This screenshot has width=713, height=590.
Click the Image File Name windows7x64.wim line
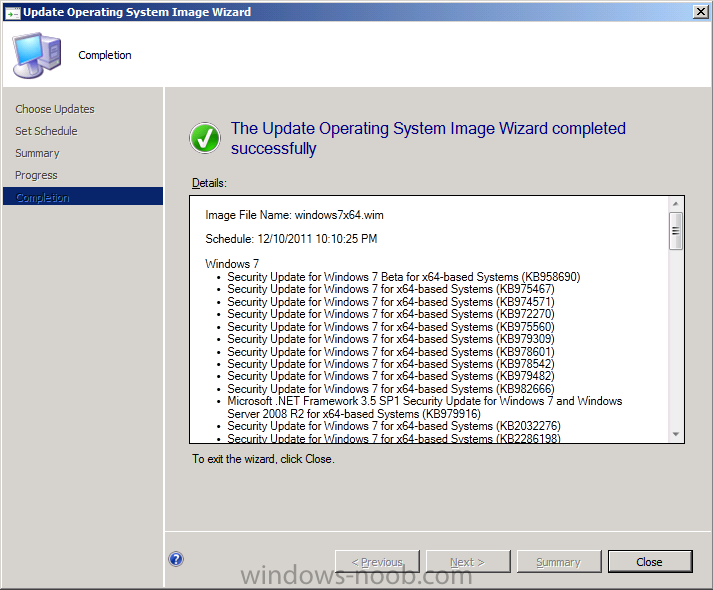(x=294, y=215)
